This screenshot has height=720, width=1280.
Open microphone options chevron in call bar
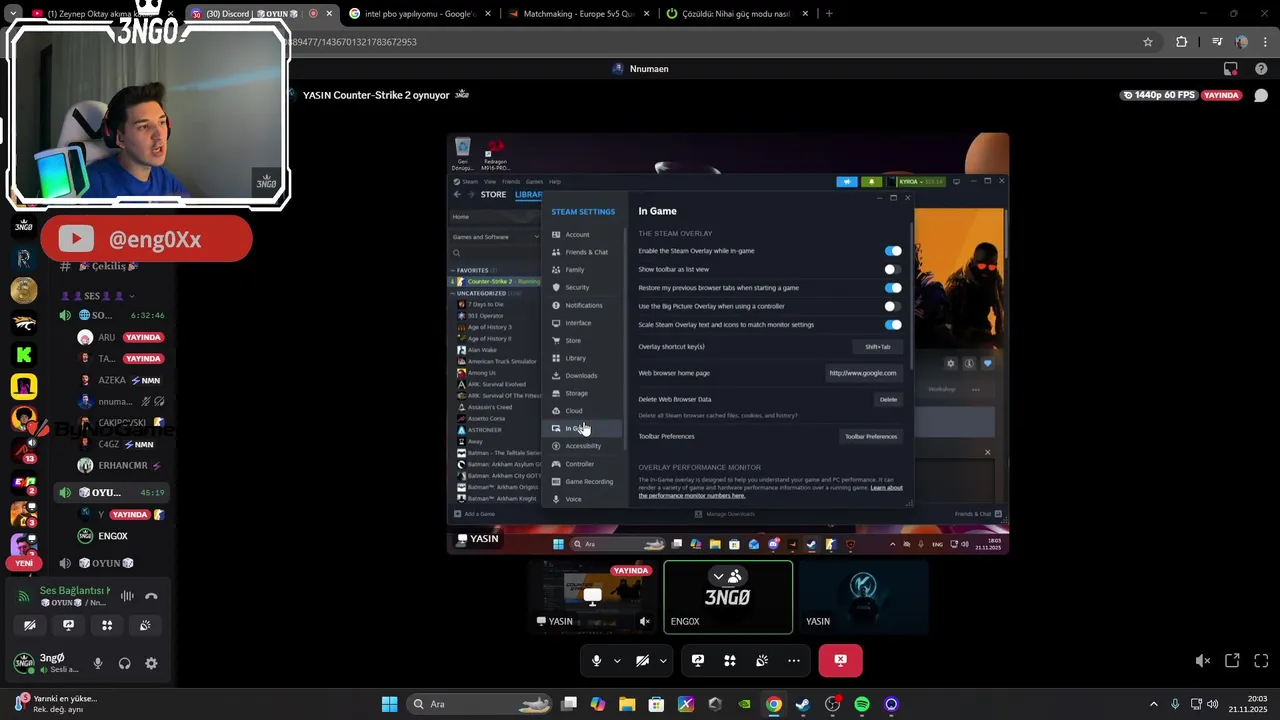[617, 661]
